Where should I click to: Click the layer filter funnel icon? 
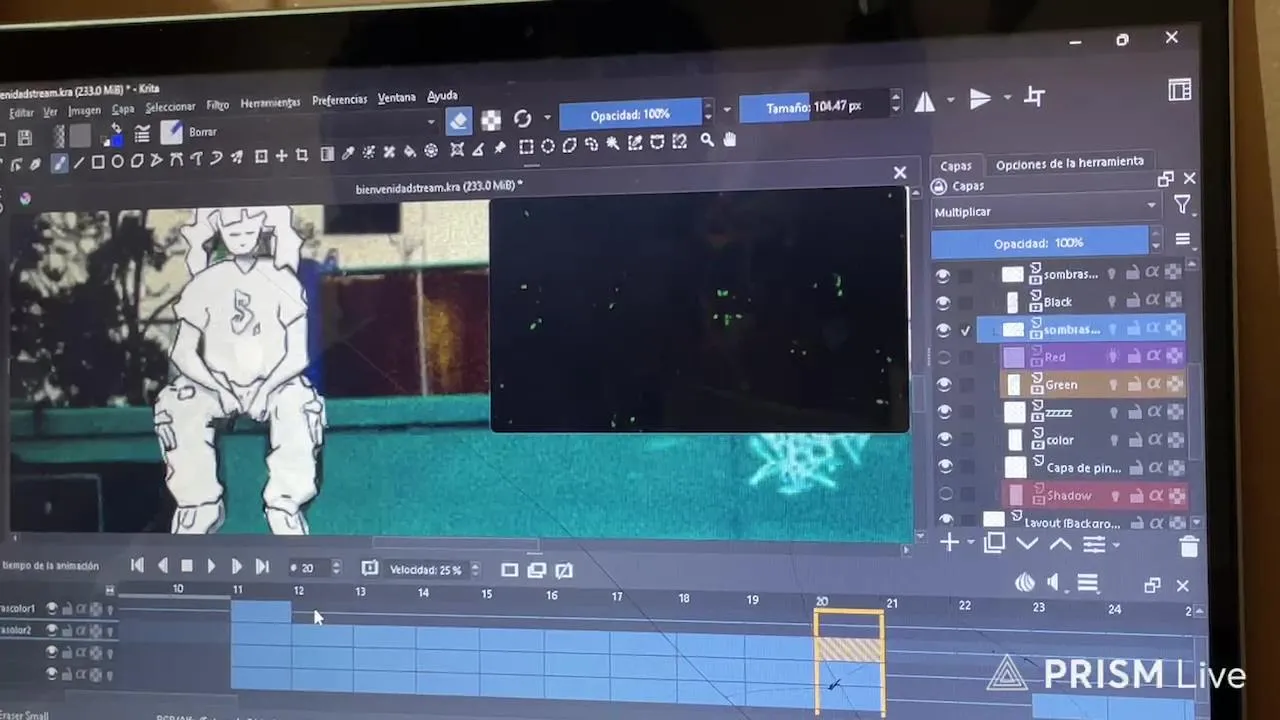[x=1182, y=205]
